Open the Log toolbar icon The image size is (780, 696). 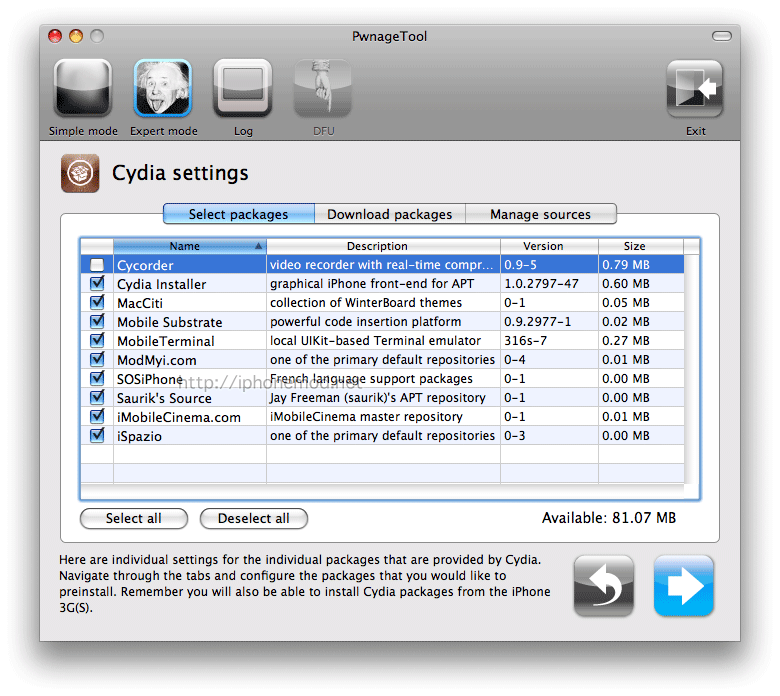point(243,88)
